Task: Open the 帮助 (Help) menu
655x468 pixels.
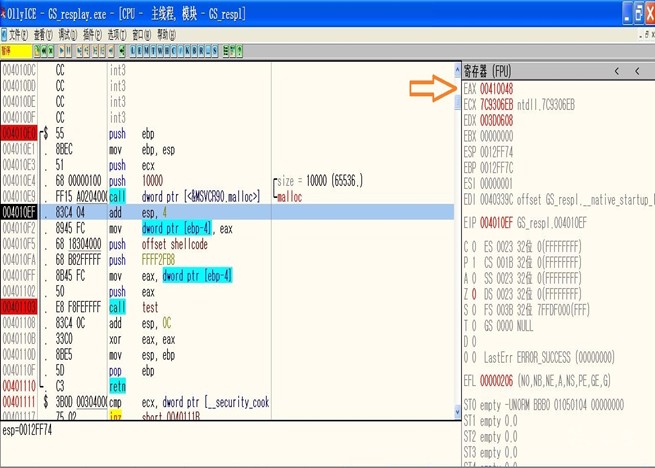Action: point(166,35)
